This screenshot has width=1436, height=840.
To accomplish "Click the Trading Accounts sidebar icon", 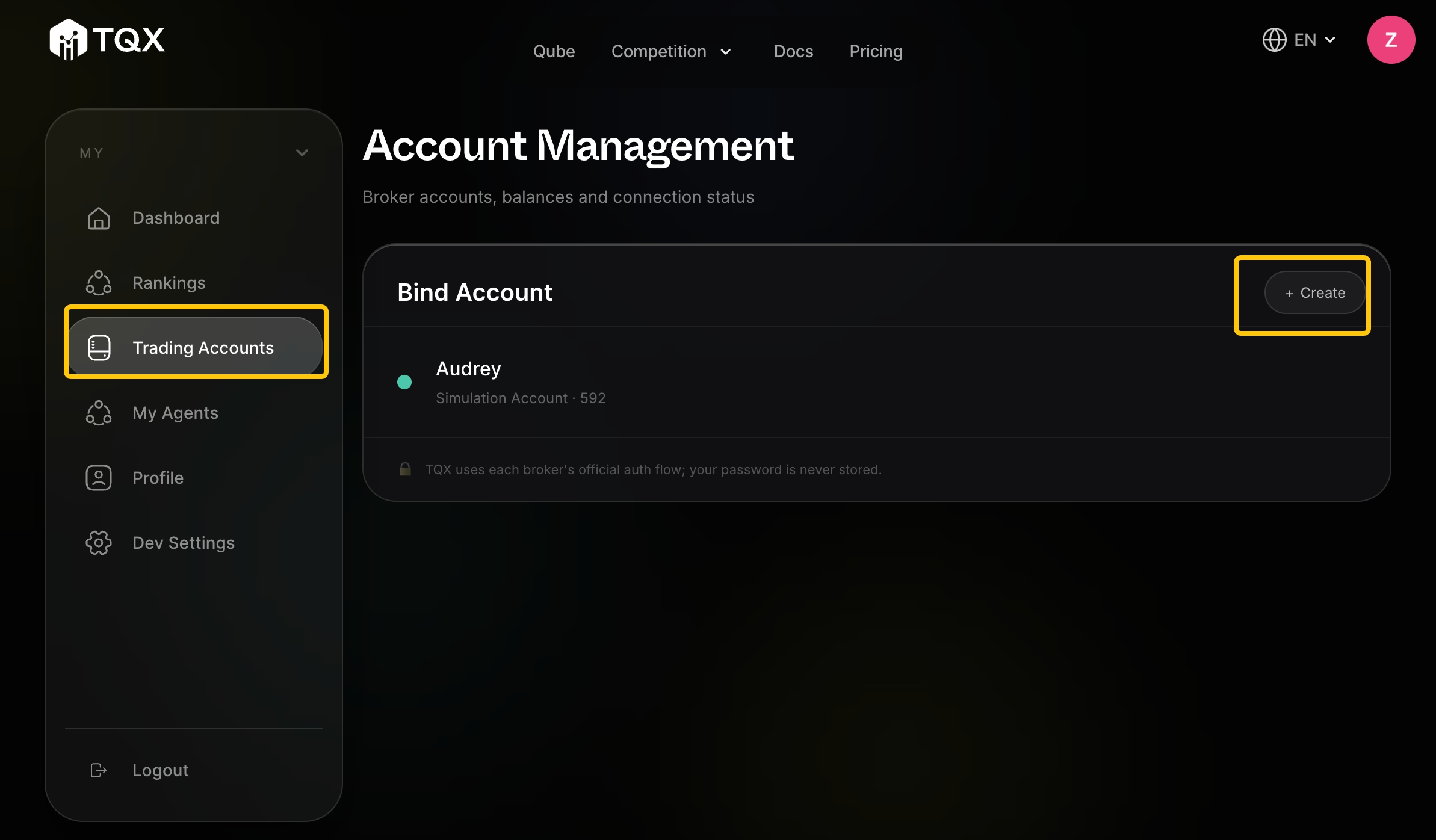I will [99, 348].
